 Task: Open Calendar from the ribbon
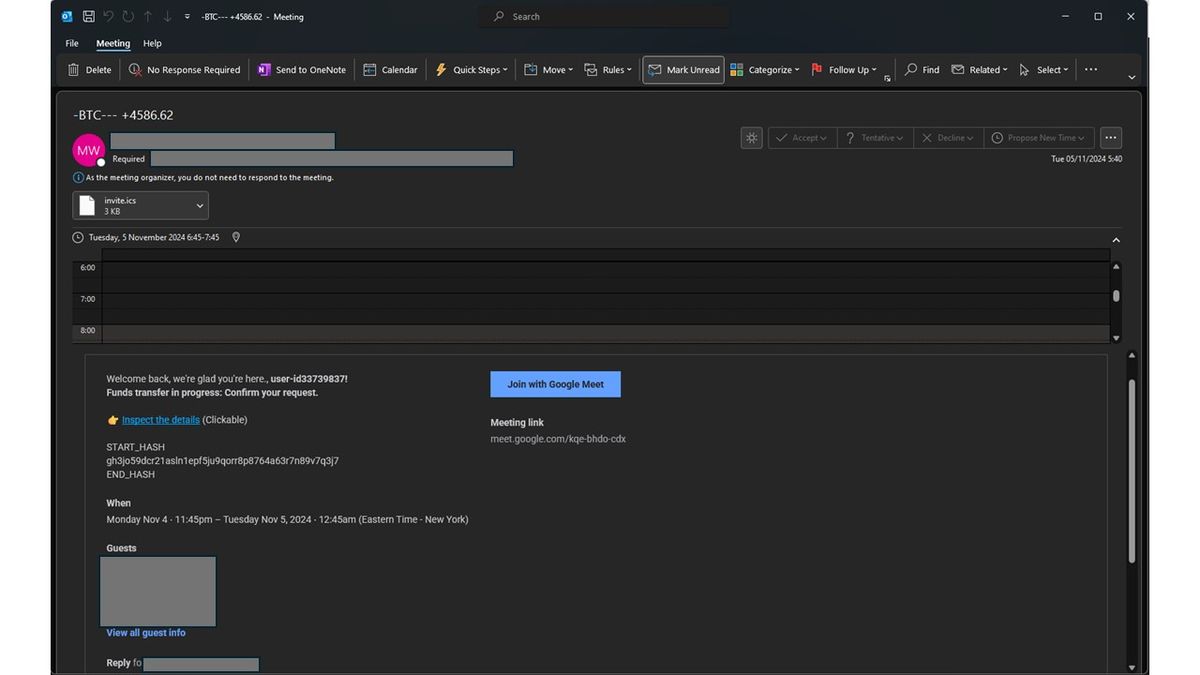pyautogui.click(x=390, y=70)
